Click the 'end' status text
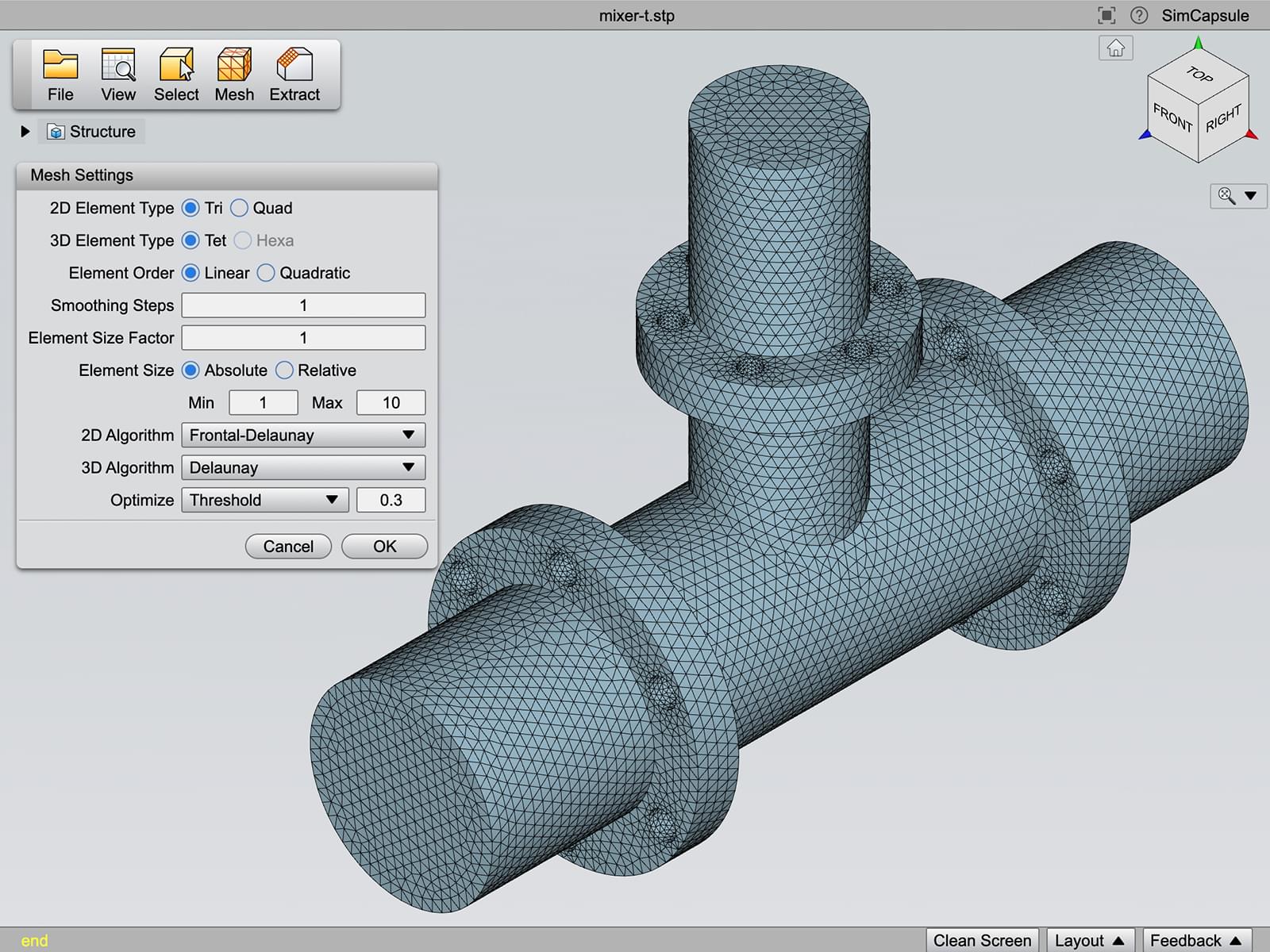The height and width of the screenshot is (952, 1270). pyautogui.click(x=34, y=941)
